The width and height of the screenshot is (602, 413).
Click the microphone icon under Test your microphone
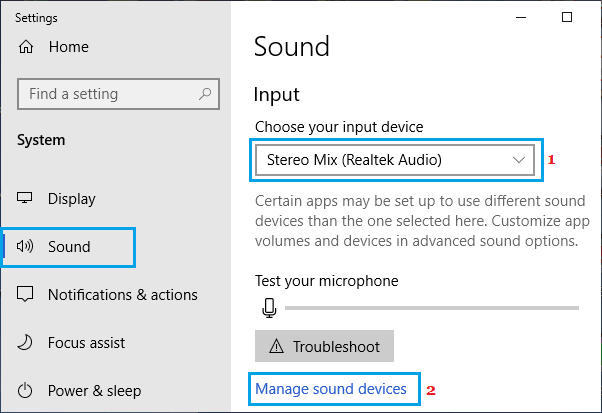click(268, 309)
